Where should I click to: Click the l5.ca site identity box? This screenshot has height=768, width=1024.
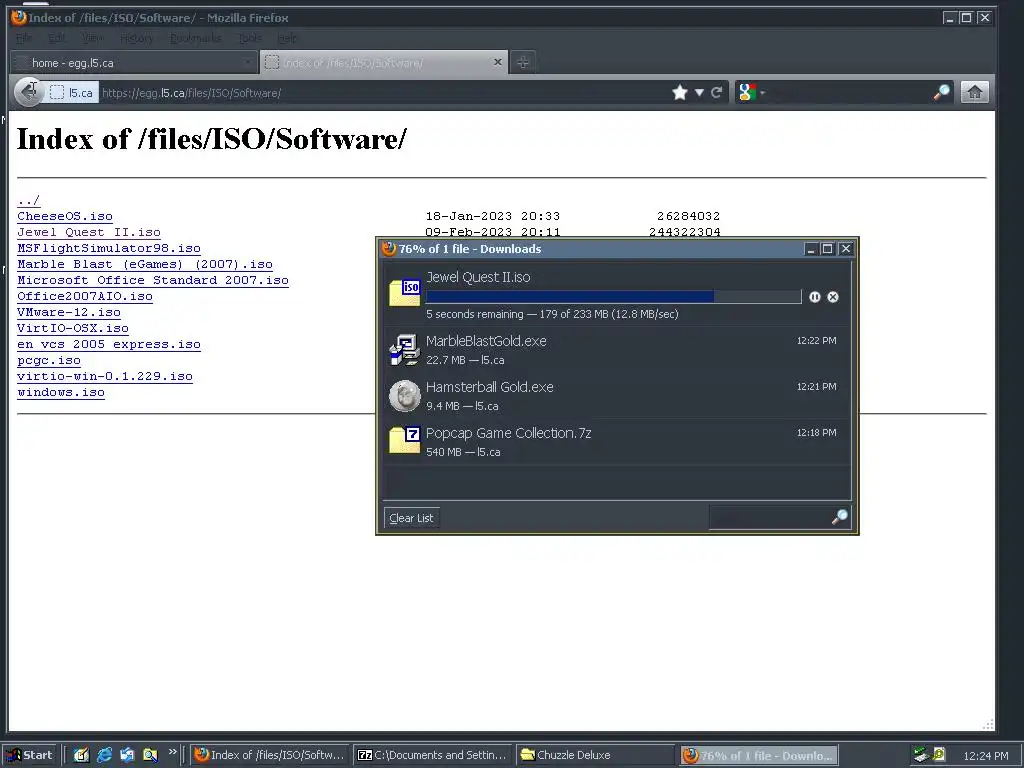click(72, 93)
